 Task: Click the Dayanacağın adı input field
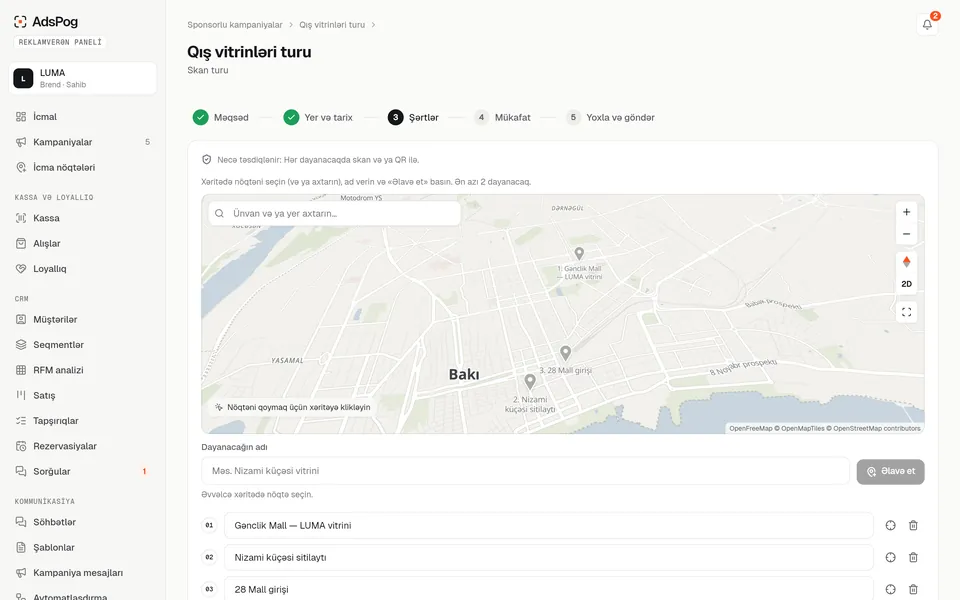click(x=525, y=471)
